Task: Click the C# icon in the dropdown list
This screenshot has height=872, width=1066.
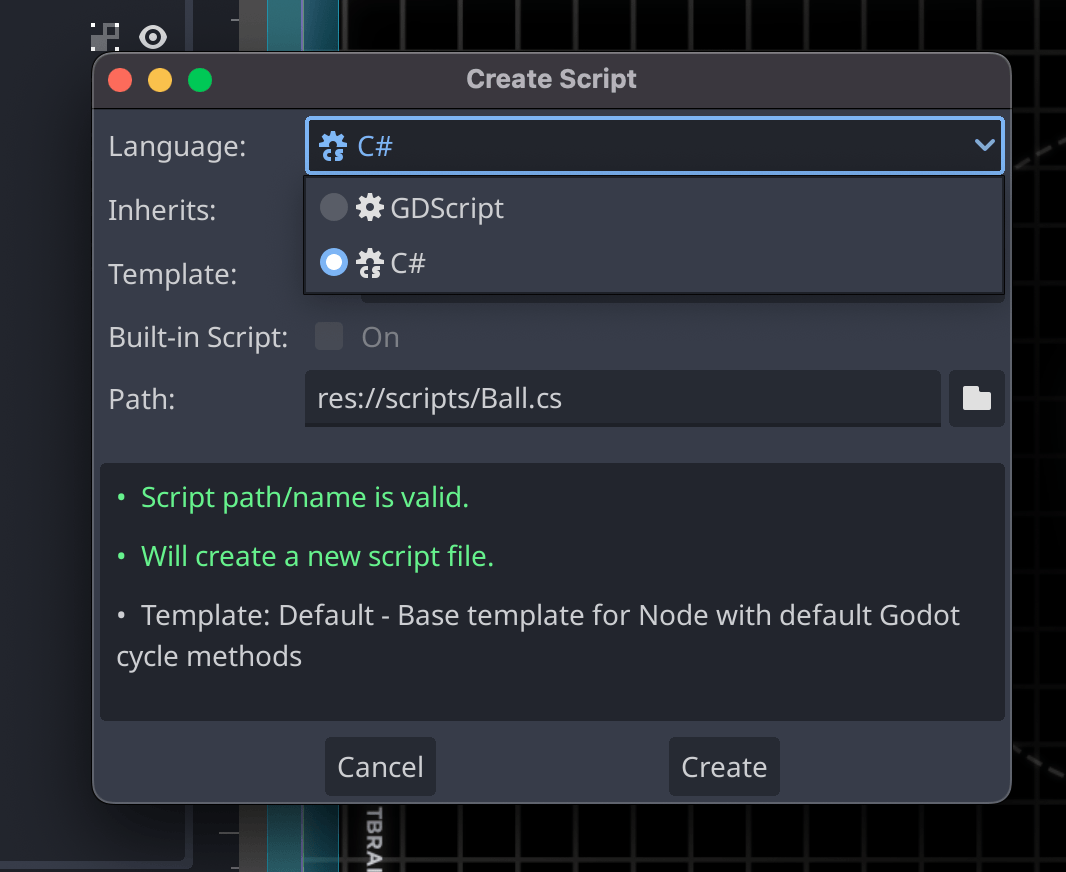Action: [370, 263]
